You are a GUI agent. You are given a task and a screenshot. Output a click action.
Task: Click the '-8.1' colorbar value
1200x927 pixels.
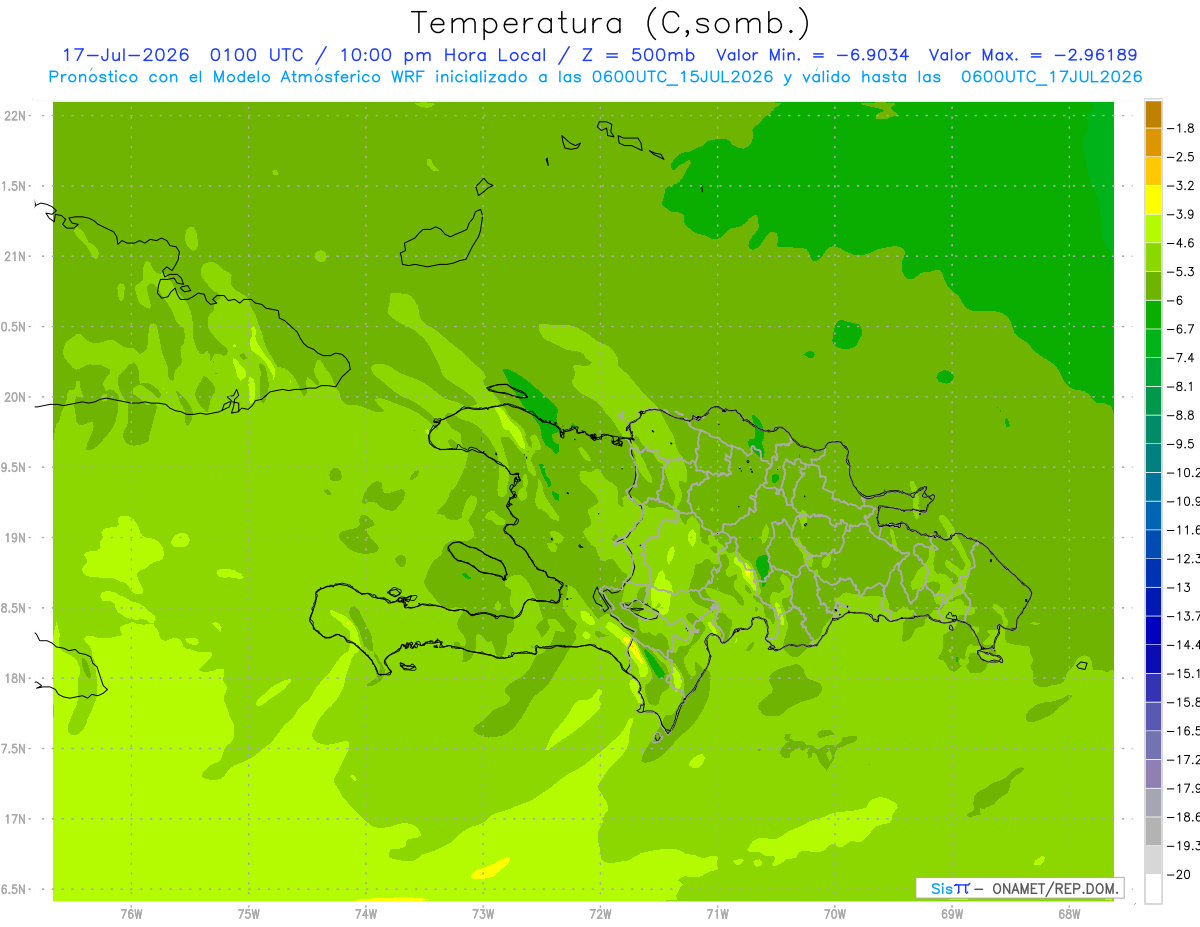tap(1181, 386)
